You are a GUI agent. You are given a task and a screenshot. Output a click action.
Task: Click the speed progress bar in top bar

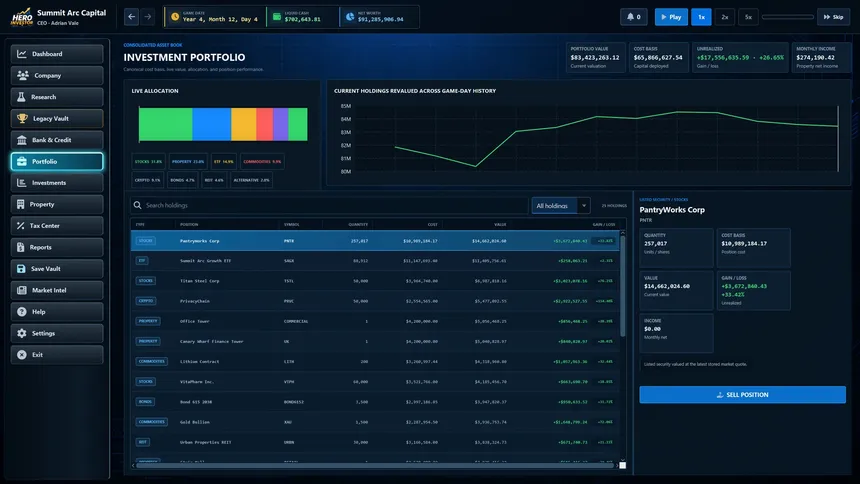point(788,17)
